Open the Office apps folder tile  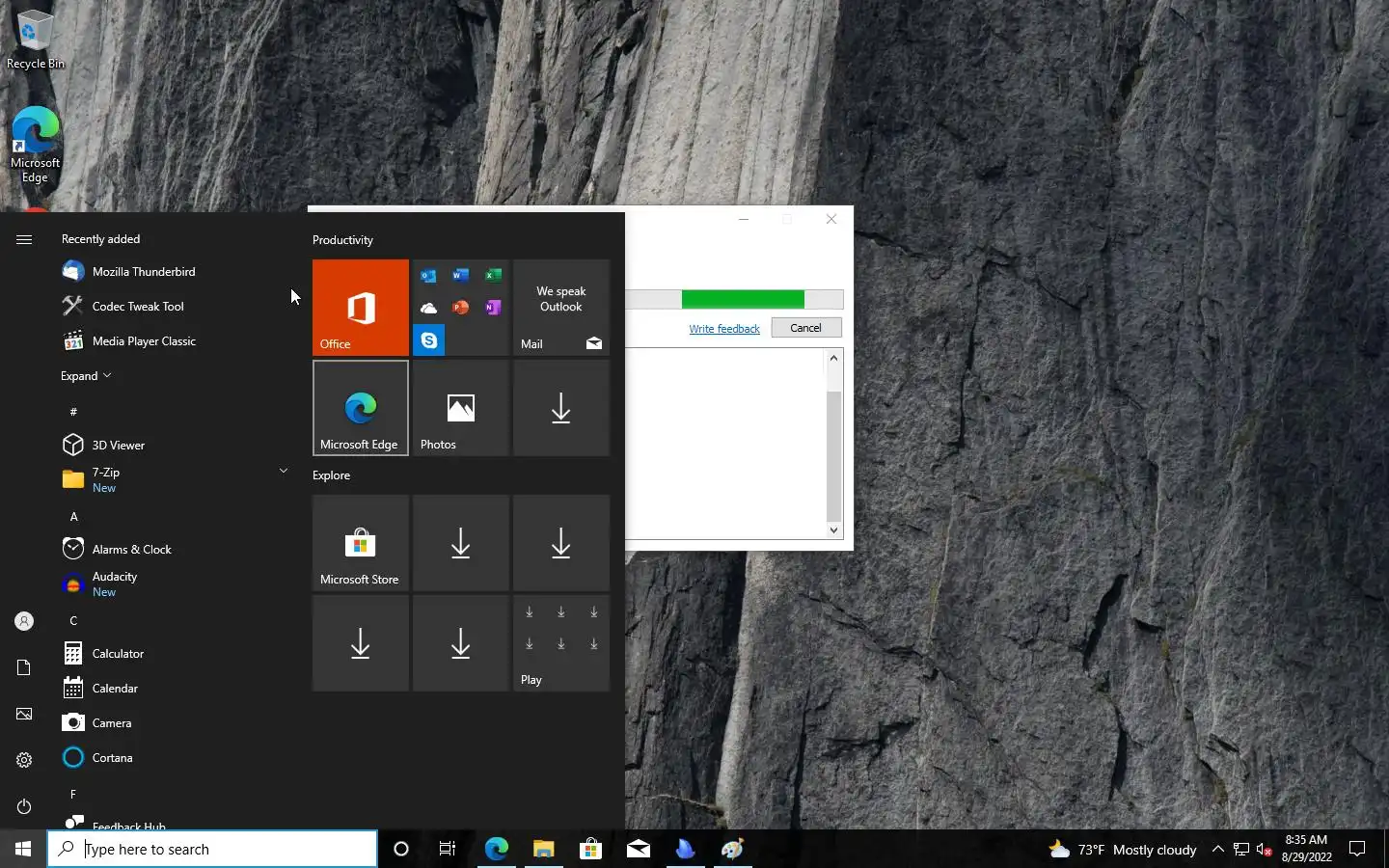(x=461, y=308)
